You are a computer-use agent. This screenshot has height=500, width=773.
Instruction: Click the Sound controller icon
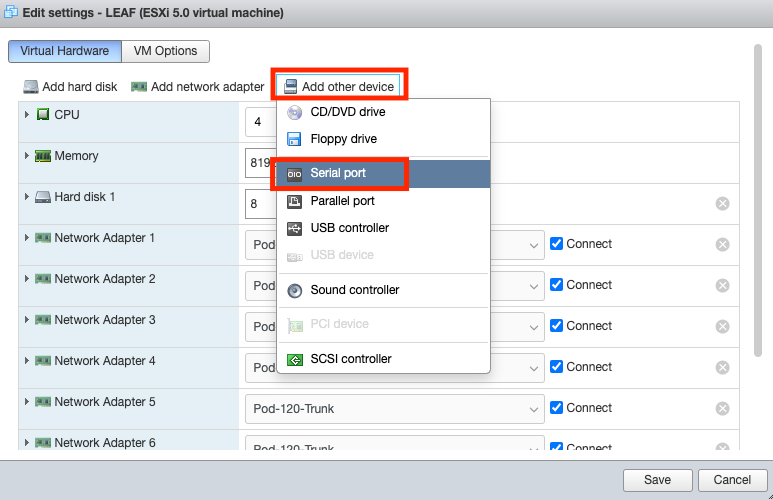(x=294, y=290)
